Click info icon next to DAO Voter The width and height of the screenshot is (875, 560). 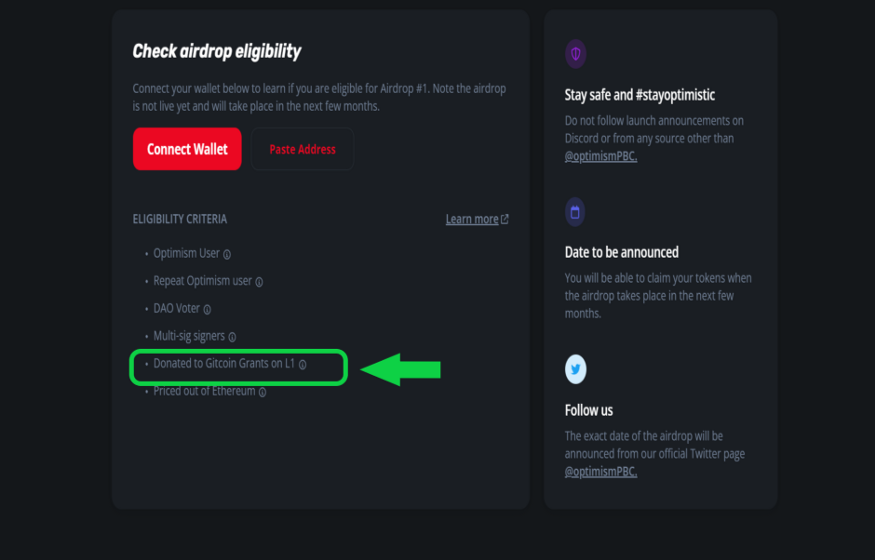coord(207,309)
